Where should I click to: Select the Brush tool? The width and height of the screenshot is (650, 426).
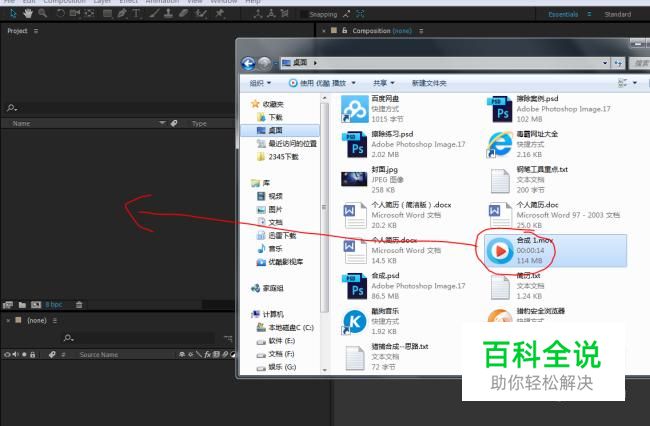click(x=154, y=14)
